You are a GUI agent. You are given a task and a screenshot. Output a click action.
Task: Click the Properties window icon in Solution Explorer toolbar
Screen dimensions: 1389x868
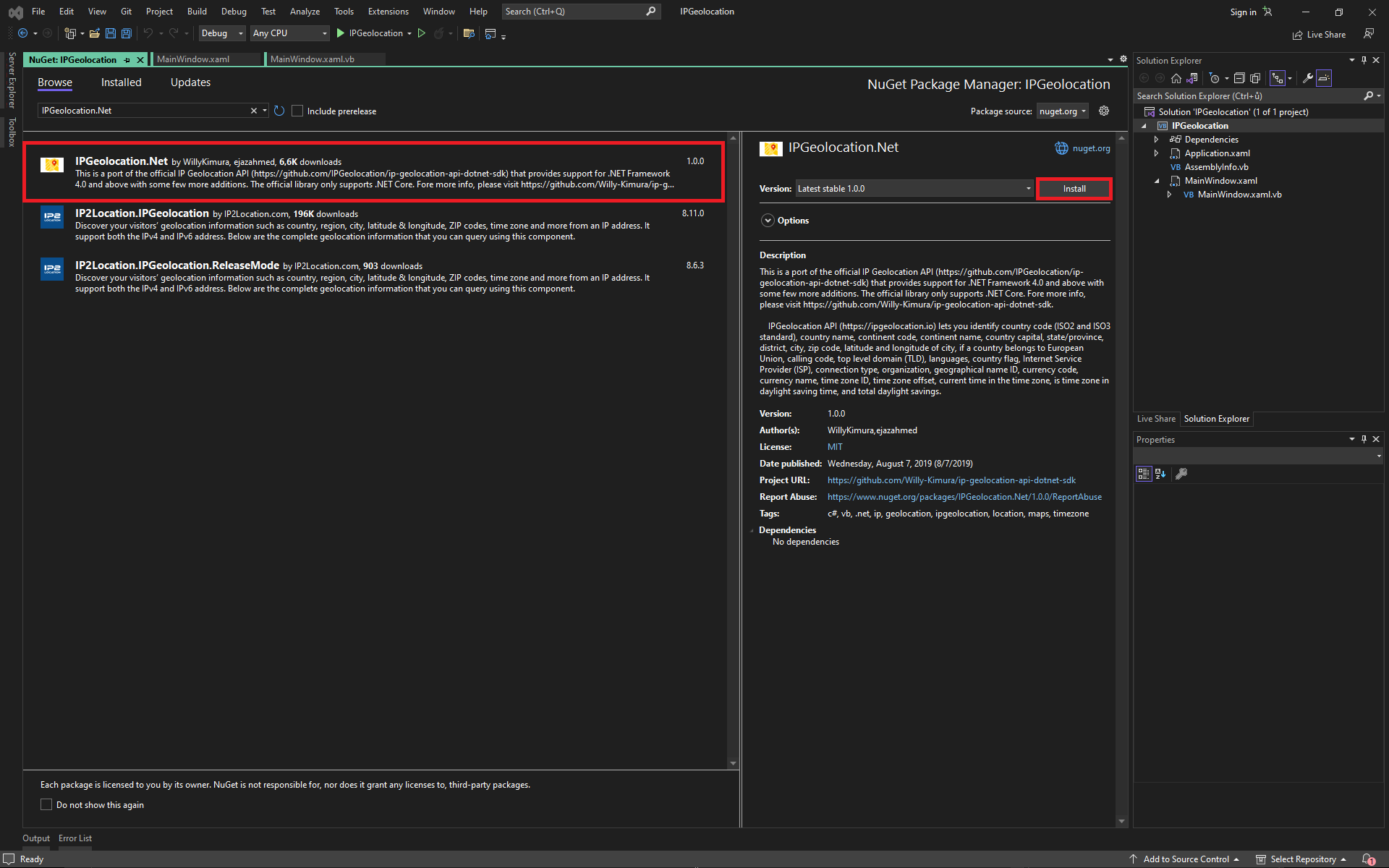point(1307,78)
